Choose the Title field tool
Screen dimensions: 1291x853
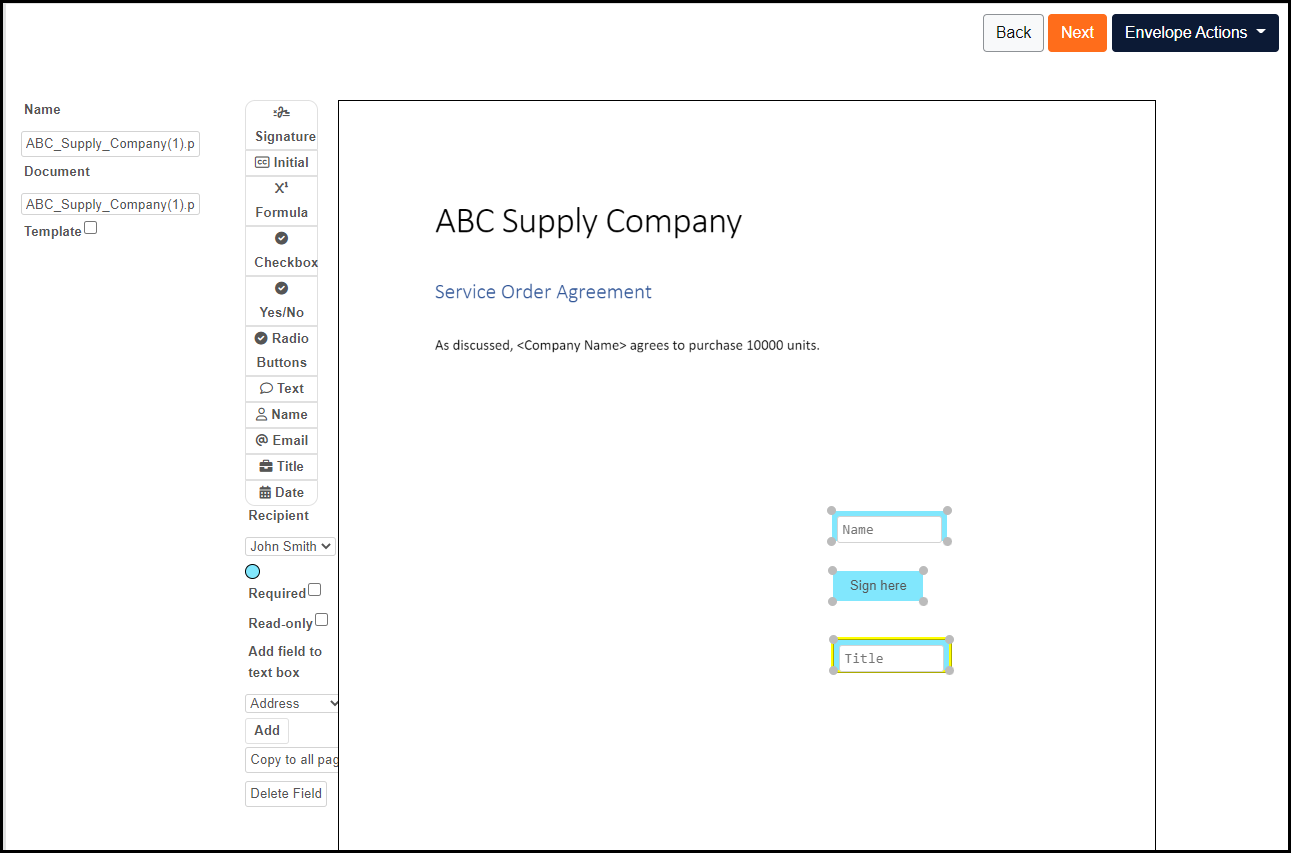tap(281, 466)
